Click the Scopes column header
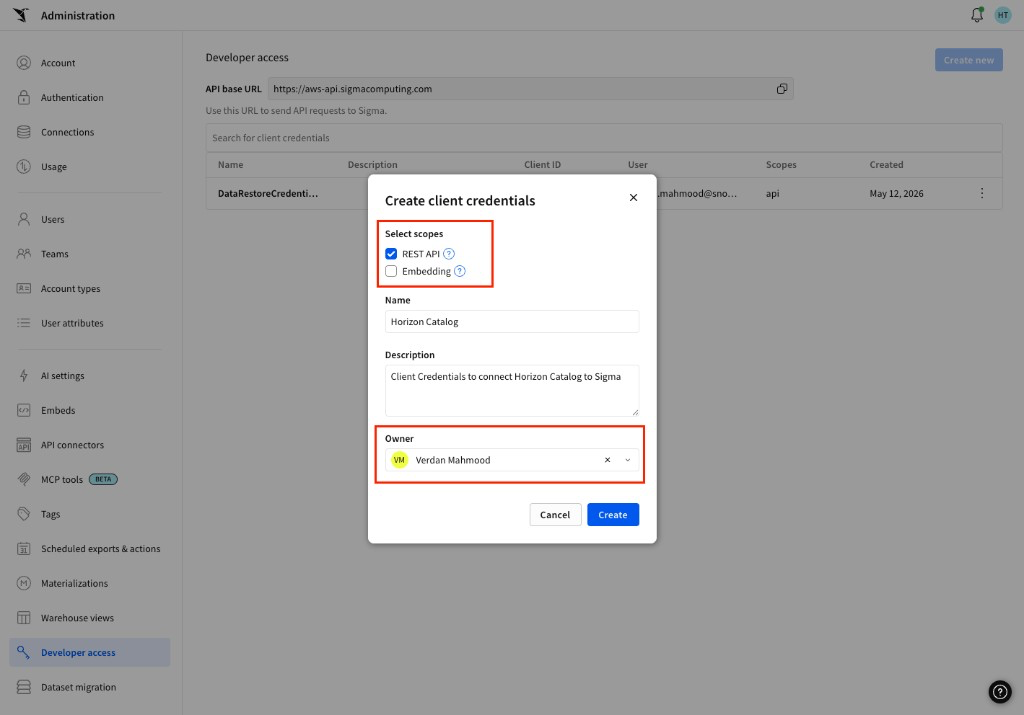 (x=781, y=165)
